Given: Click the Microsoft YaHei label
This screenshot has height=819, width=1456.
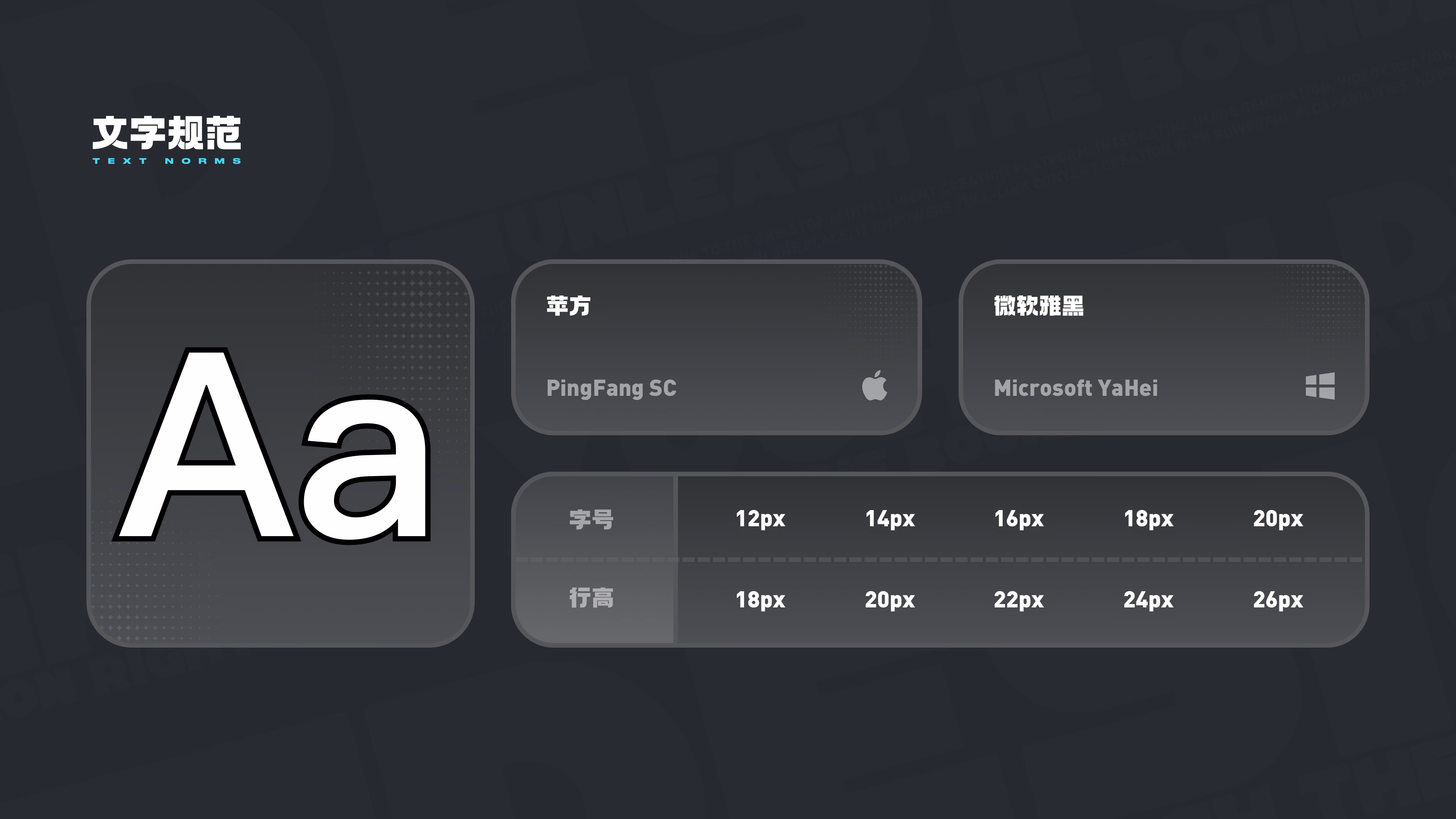Looking at the screenshot, I should coord(1076,388).
